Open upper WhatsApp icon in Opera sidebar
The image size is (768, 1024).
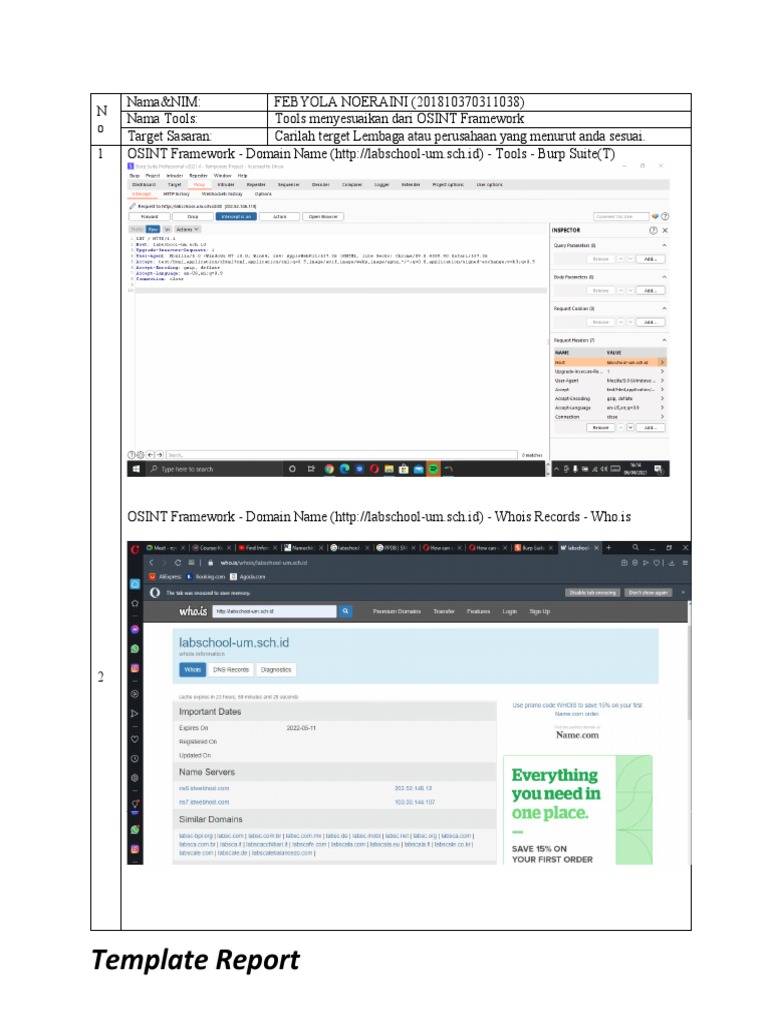pyautogui.click(x=135, y=649)
